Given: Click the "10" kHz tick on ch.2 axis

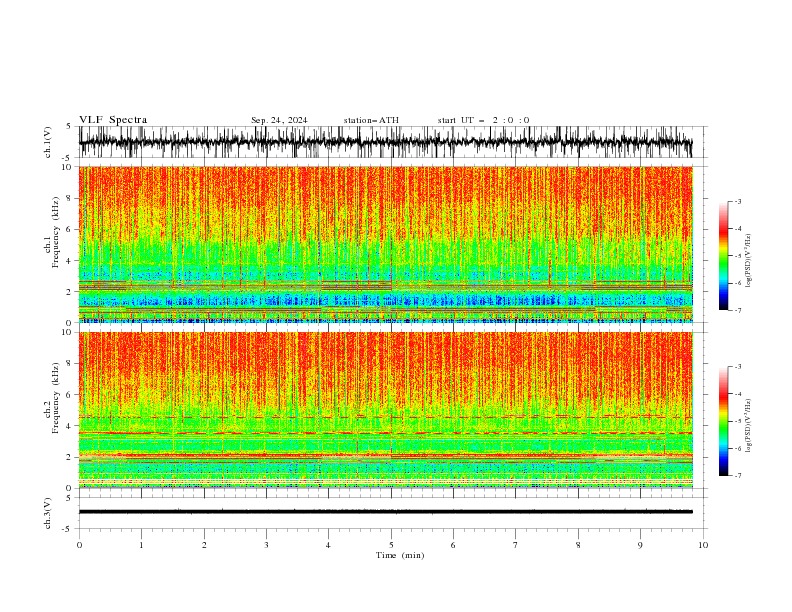Looking at the screenshot, I should (x=67, y=332).
